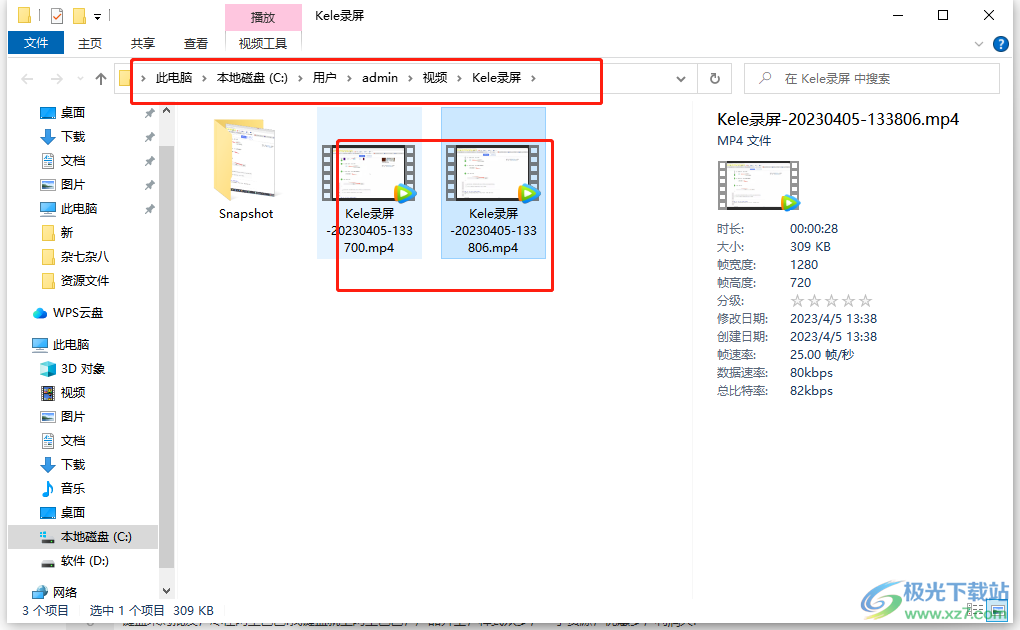Open the quick access toolbar customize dropdown

(97, 16)
